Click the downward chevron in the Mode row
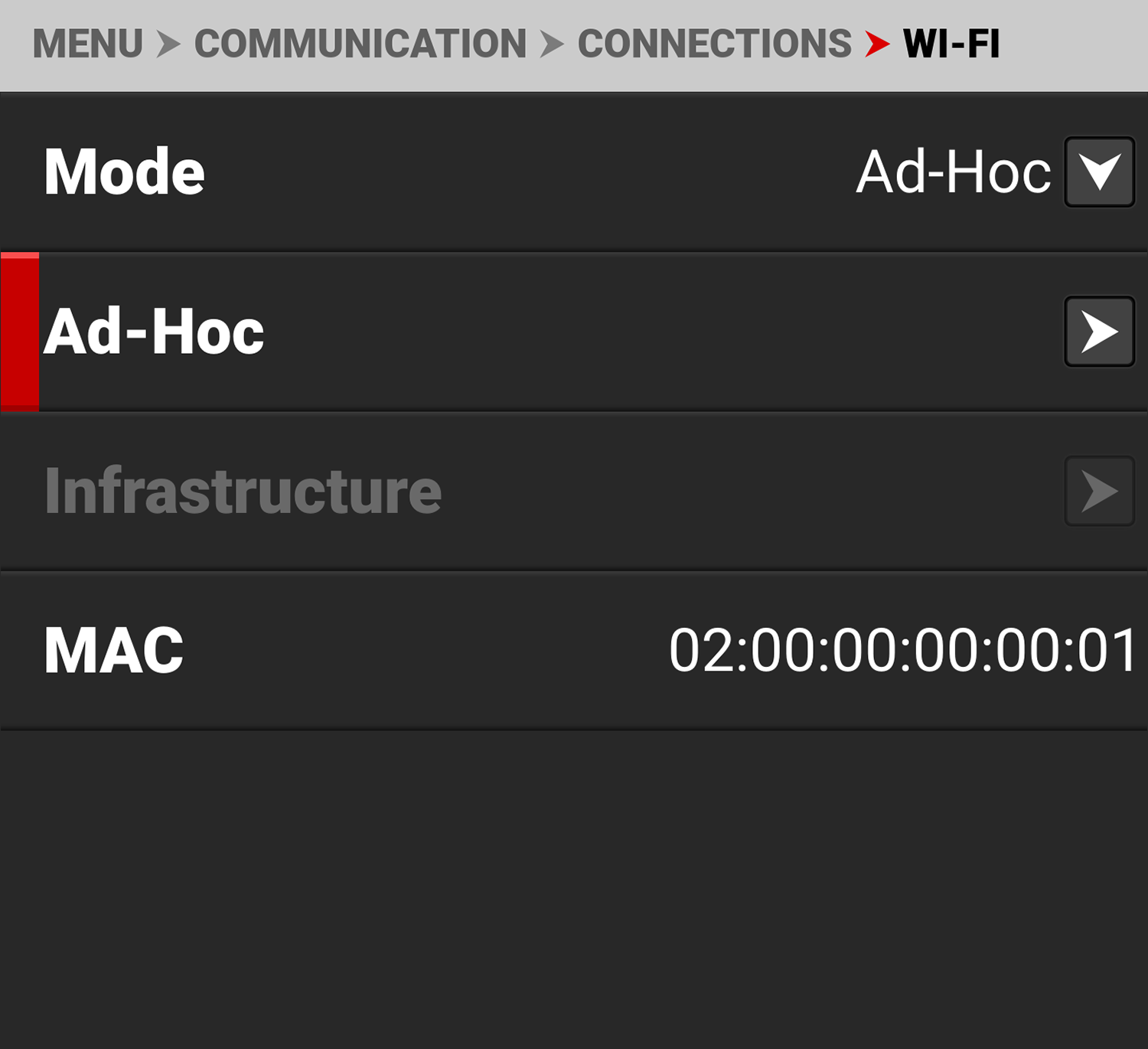 tap(1099, 172)
